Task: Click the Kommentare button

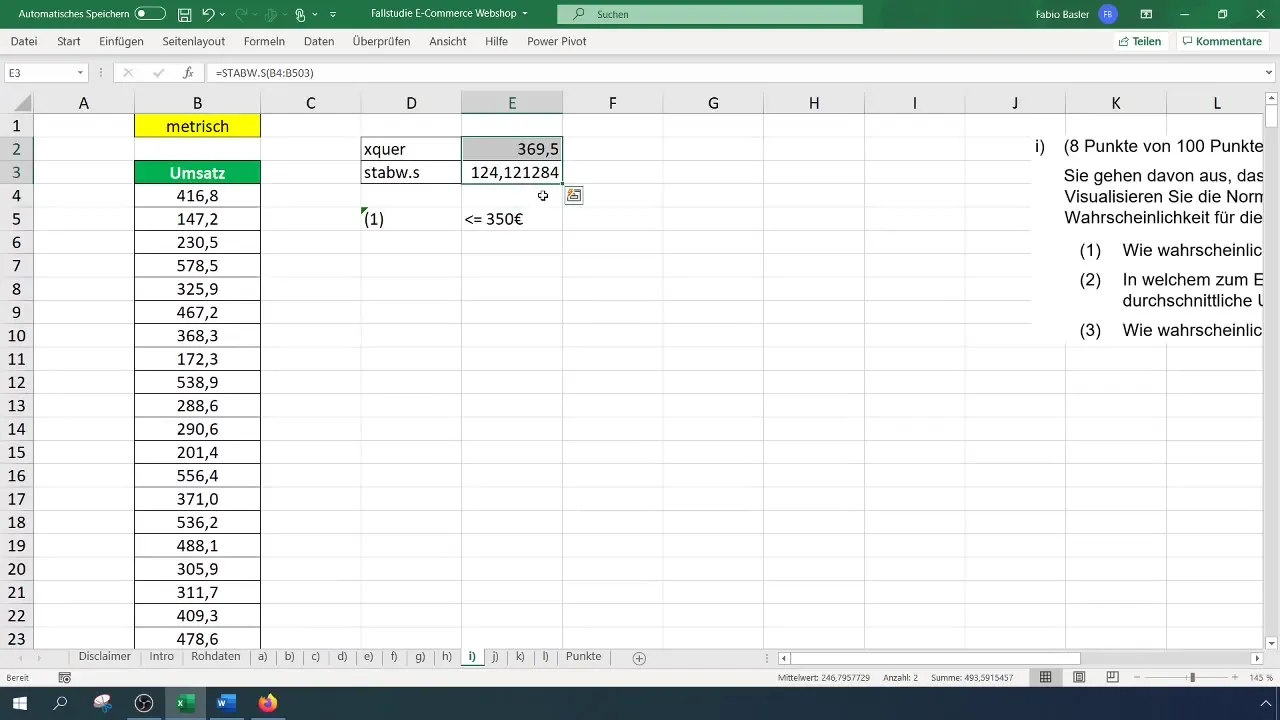Action: pos(1221,41)
